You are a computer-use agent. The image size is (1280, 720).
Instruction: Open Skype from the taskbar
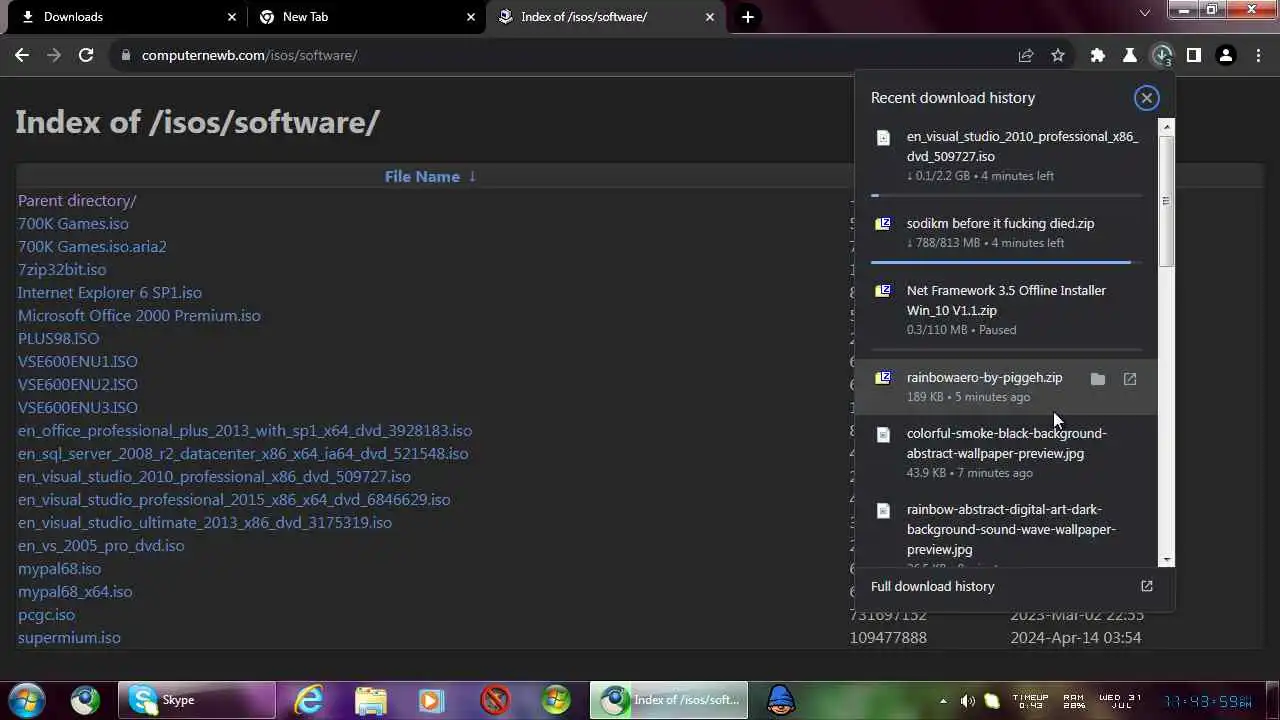pos(196,700)
